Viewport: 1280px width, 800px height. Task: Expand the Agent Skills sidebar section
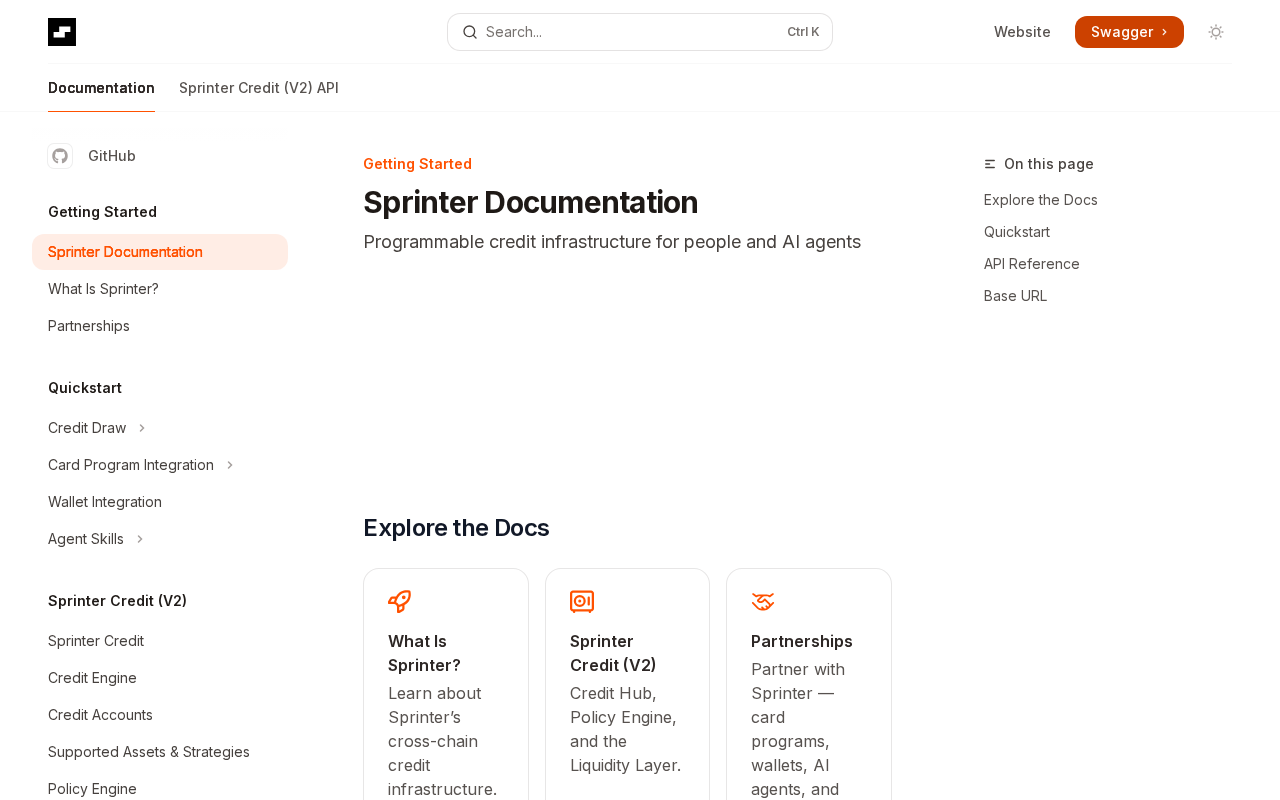(140, 539)
